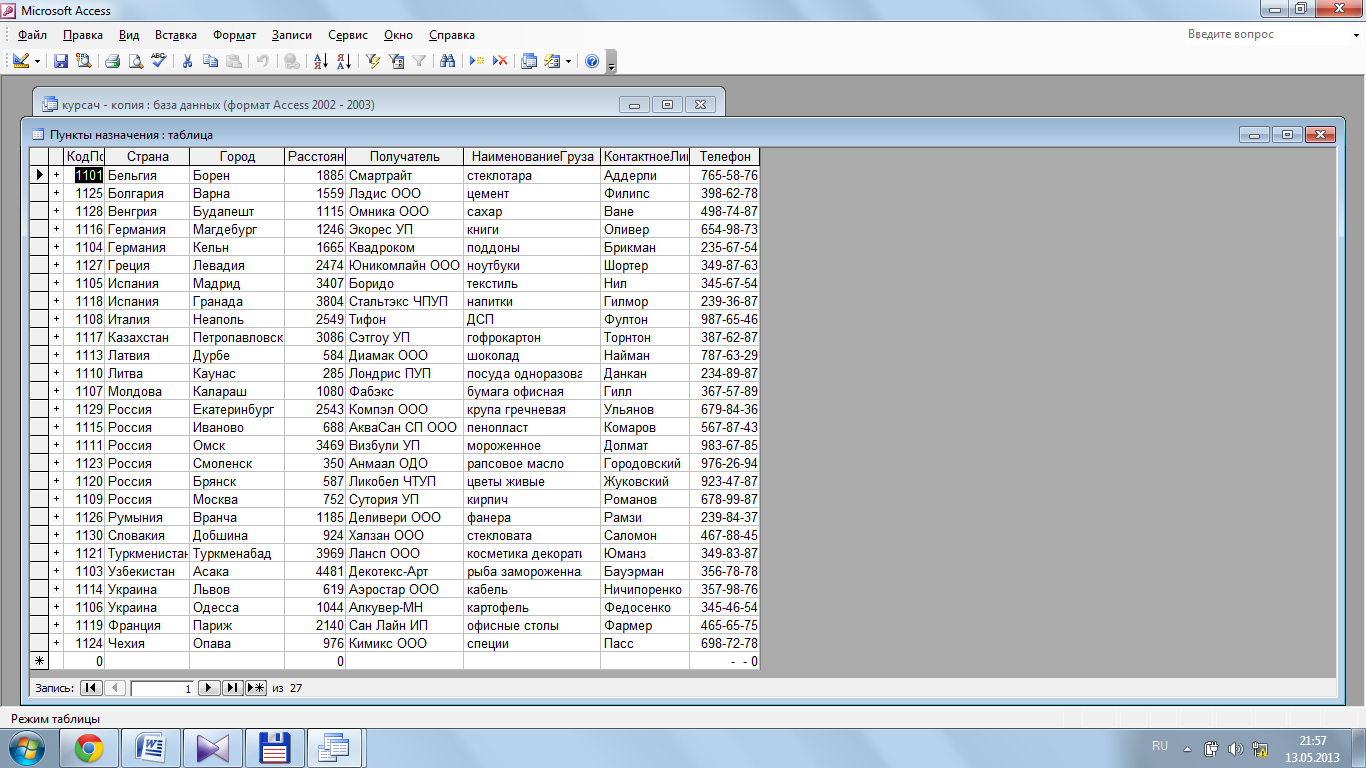Go to last record navigation button
This screenshot has width=1366, height=768.
pyautogui.click(x=232, y=688)
